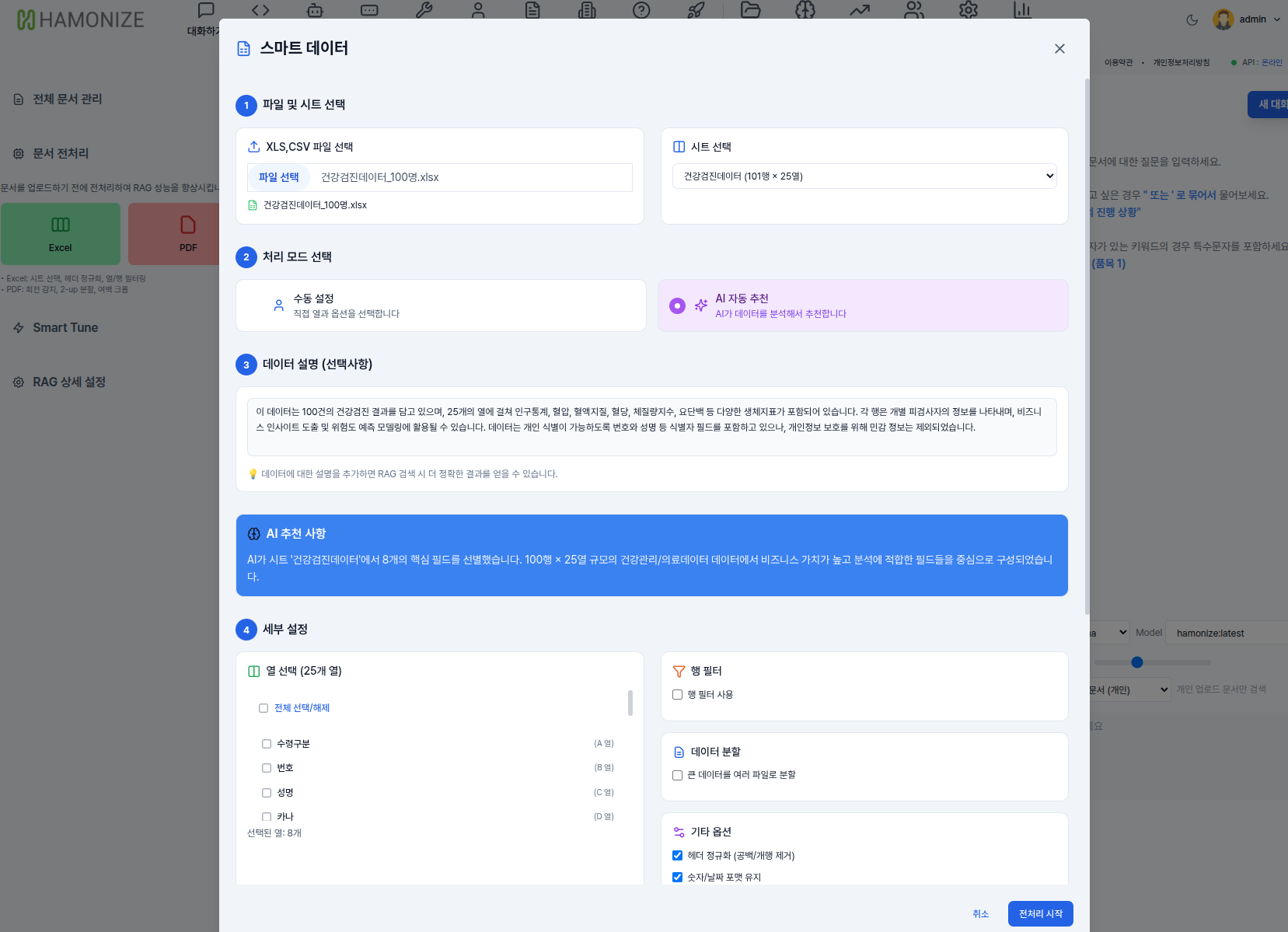Click the 취소 cancel link
Screen dimensions: 1288x932
click(x=980, y=913)
